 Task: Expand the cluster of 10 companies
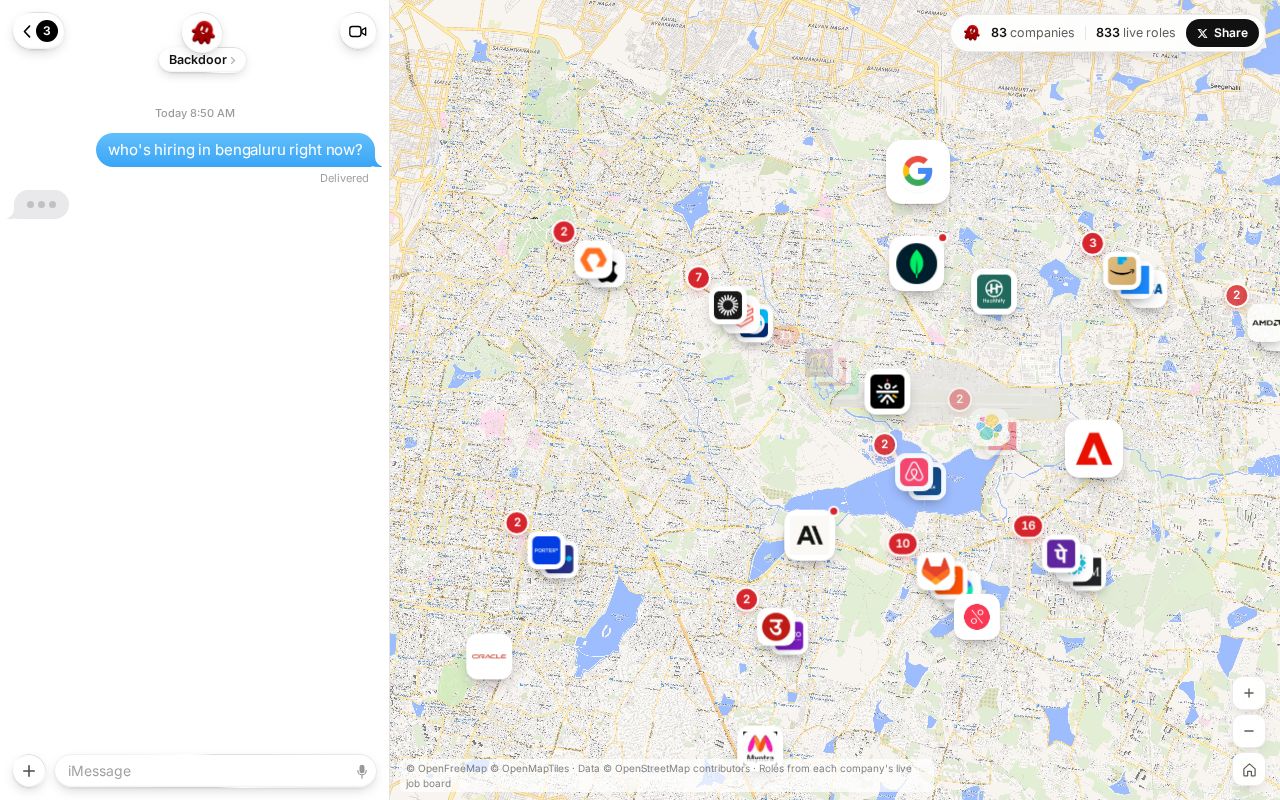coord(902,544)
